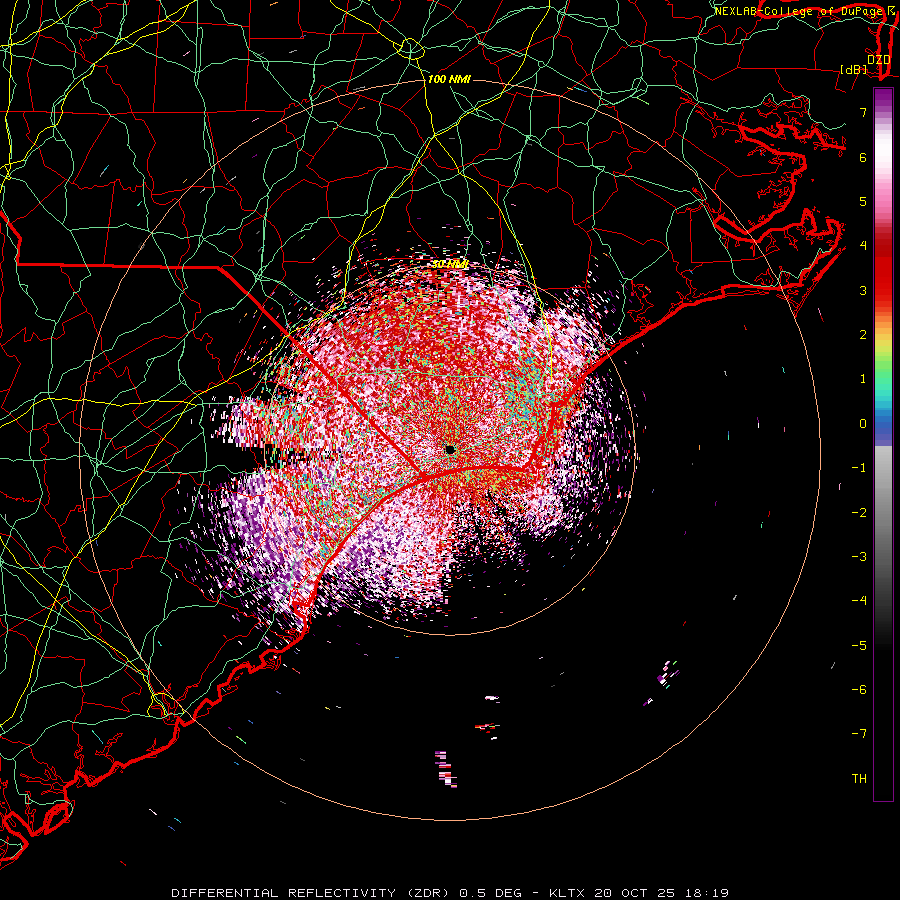Click the '2' value on the color scale
900x900 pixels.
coord(863,335)
